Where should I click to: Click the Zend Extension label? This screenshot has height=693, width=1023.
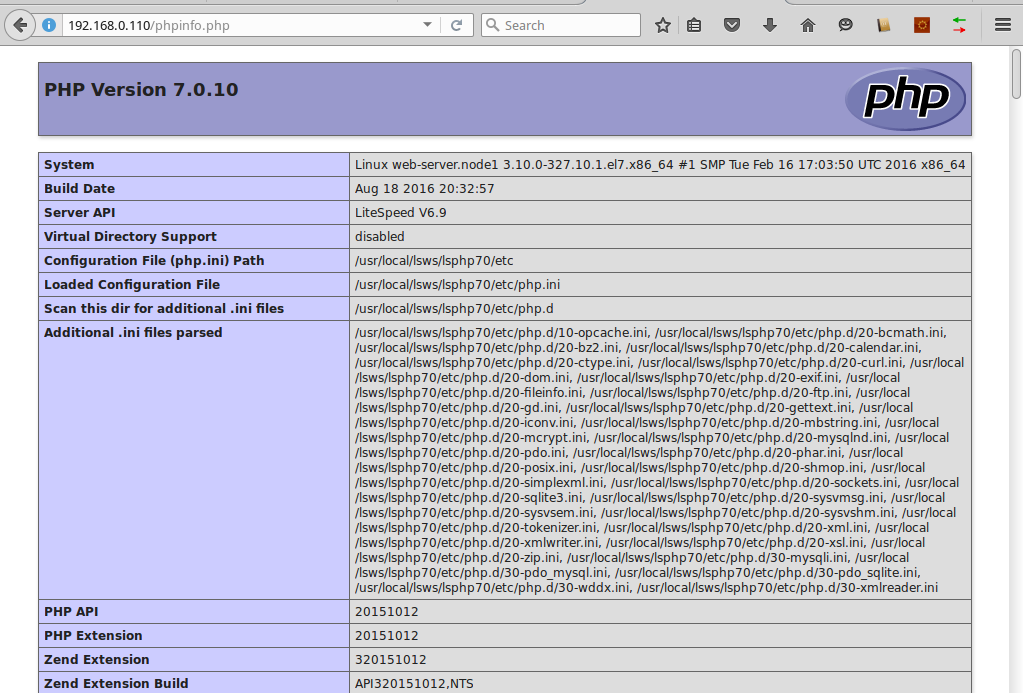click(x=97, y=660)
